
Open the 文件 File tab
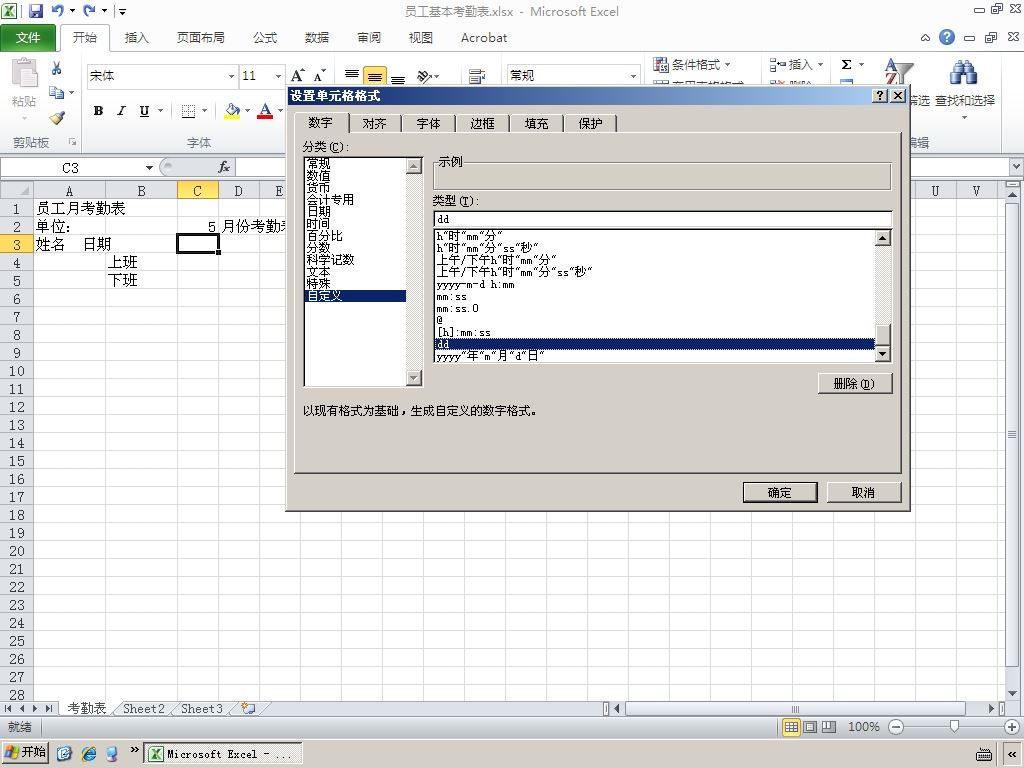(28, 38)
